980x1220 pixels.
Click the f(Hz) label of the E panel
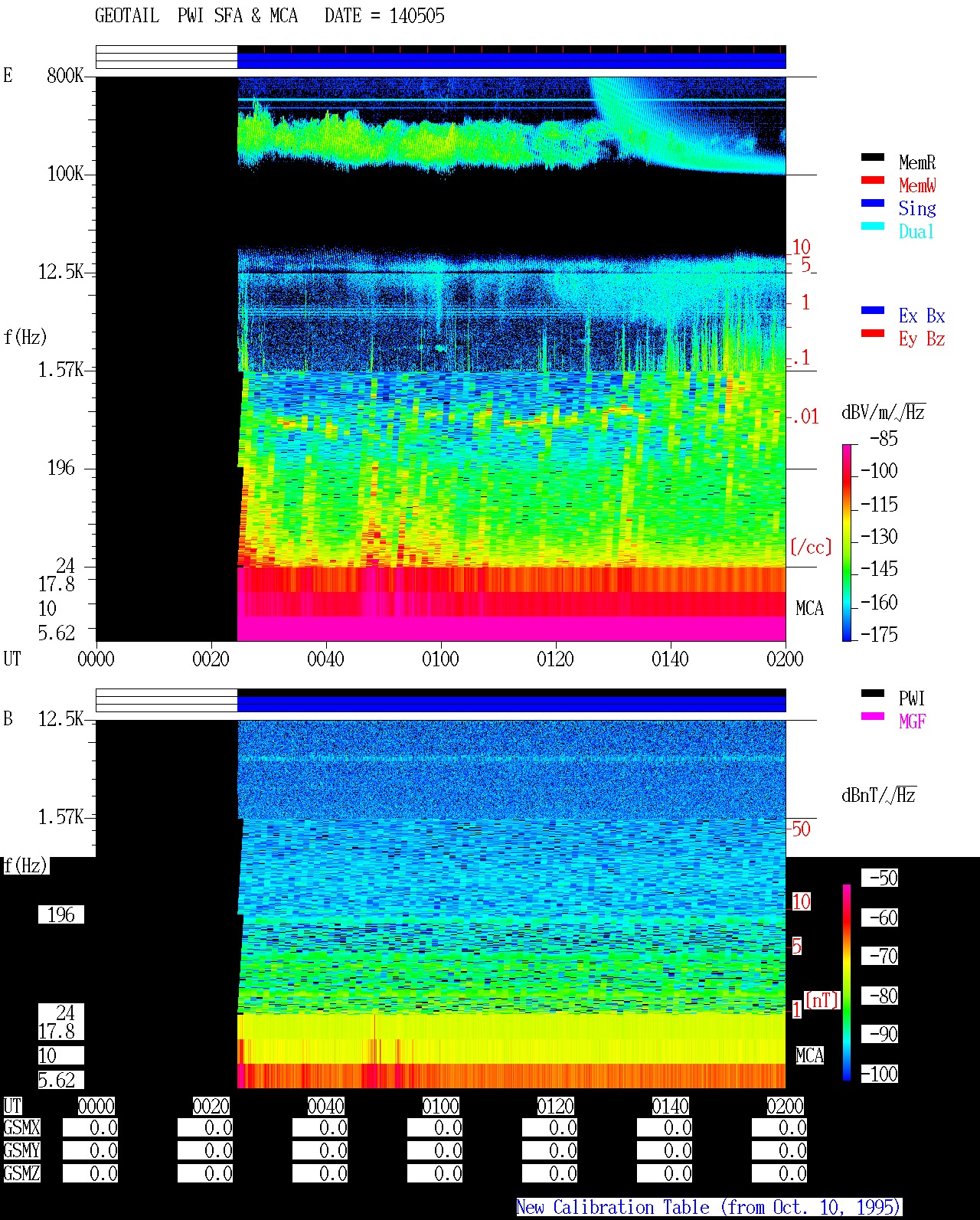(25, 337)
